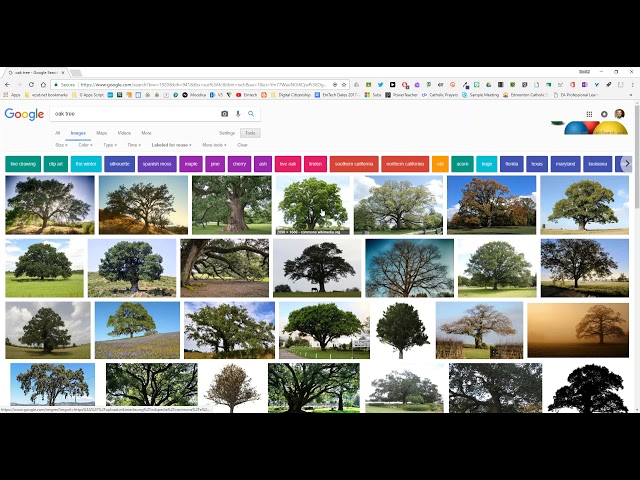Open the Labeled for reuse dropdown
The height and width of the screenshot is (480, 640).
(171, 145)
